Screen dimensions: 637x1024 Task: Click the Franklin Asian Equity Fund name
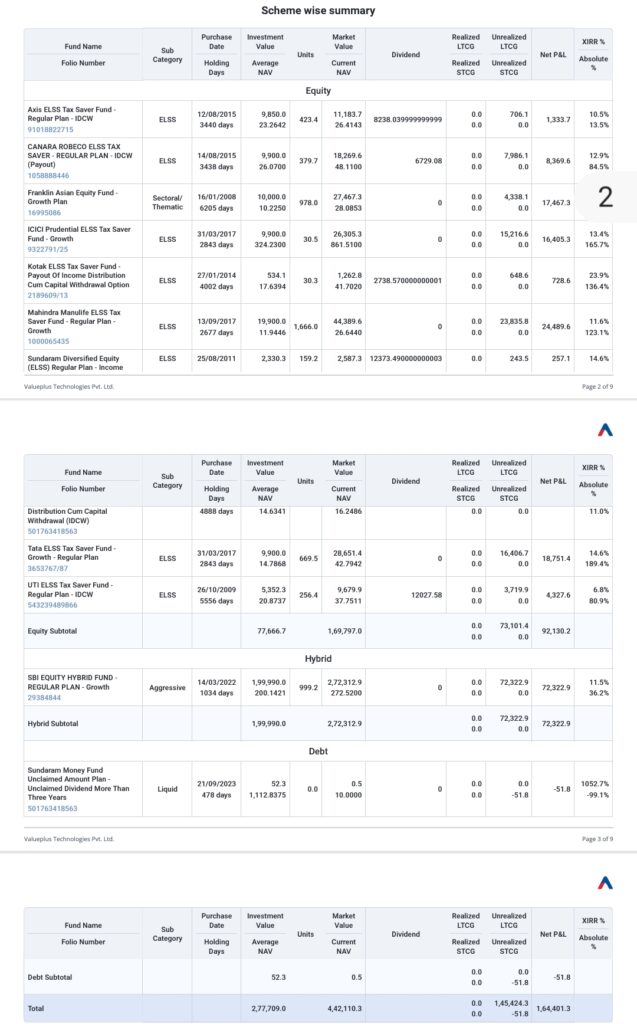[71, 197]
